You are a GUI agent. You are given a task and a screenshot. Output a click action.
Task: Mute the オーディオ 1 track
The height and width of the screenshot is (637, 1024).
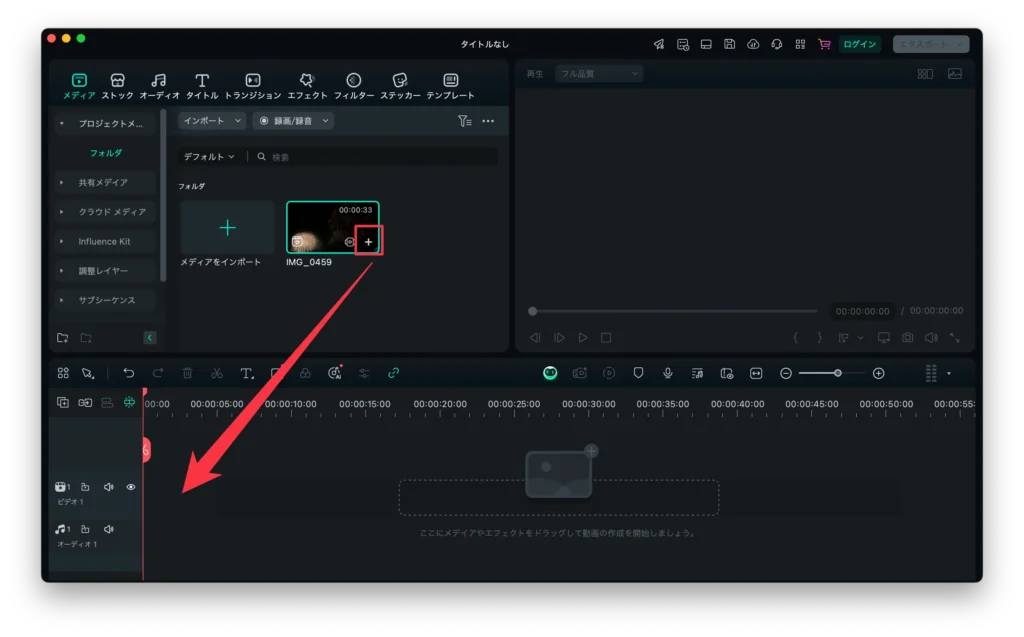tap(108, 529)
